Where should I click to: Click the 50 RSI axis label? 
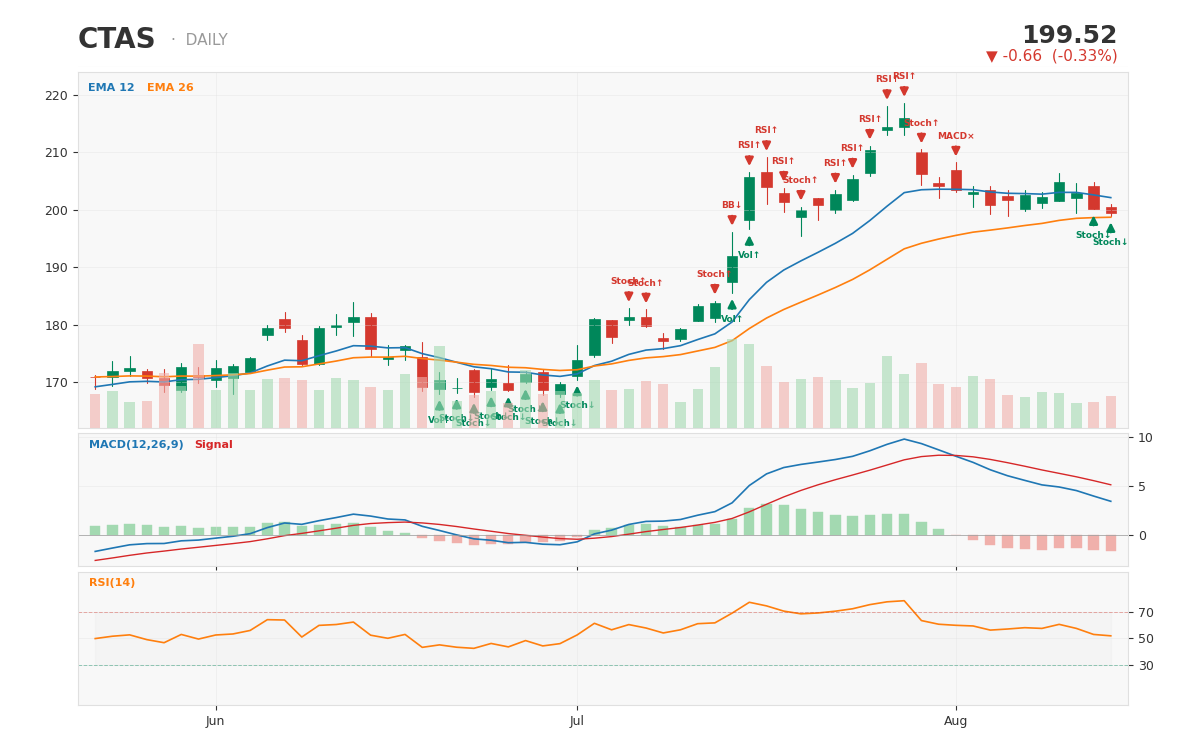click(x=1146, y=639)
